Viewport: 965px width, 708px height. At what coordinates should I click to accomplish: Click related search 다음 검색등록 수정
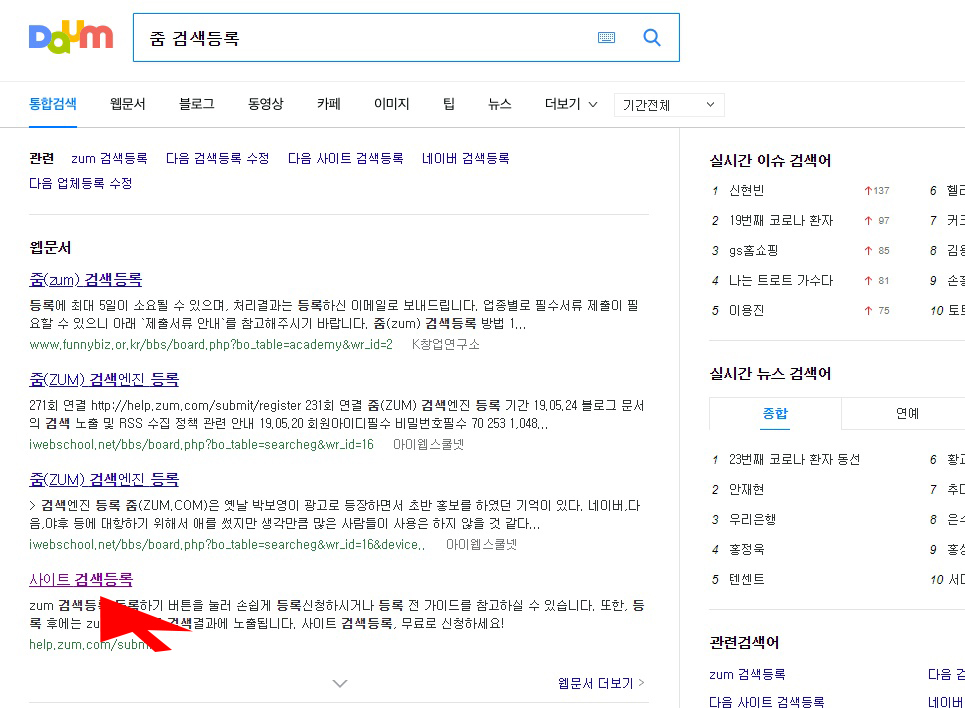pyautogui.click(x=218, y=158)
